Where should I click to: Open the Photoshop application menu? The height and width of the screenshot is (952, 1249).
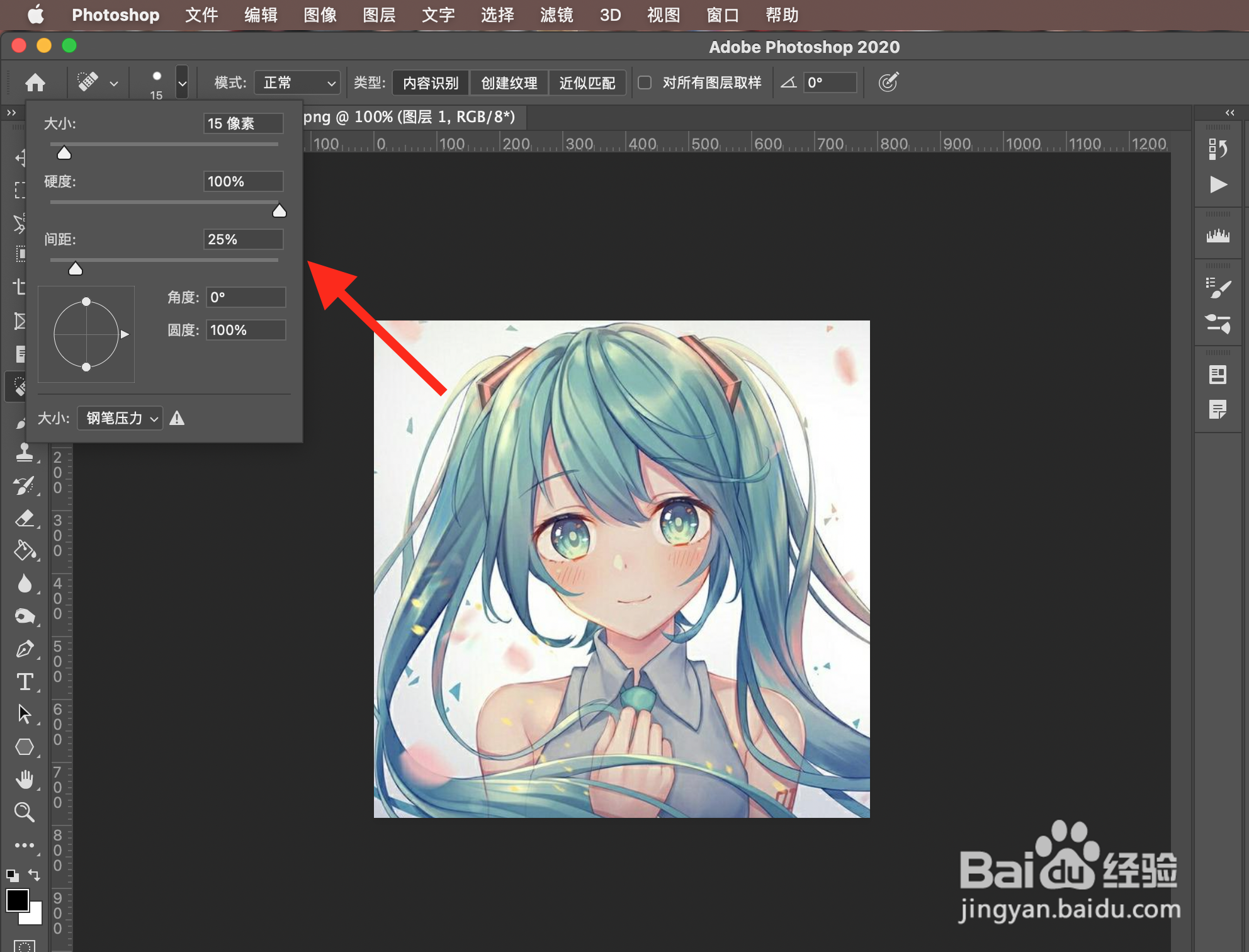point(115,15)
